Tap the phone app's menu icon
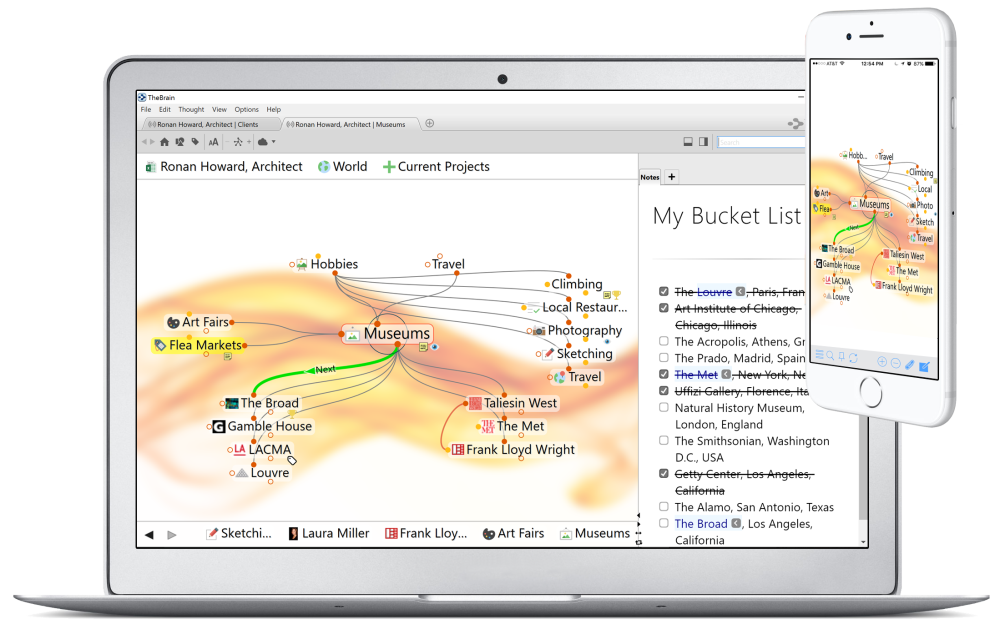This screenshot has width=1000, height=624. click(820, 355)
